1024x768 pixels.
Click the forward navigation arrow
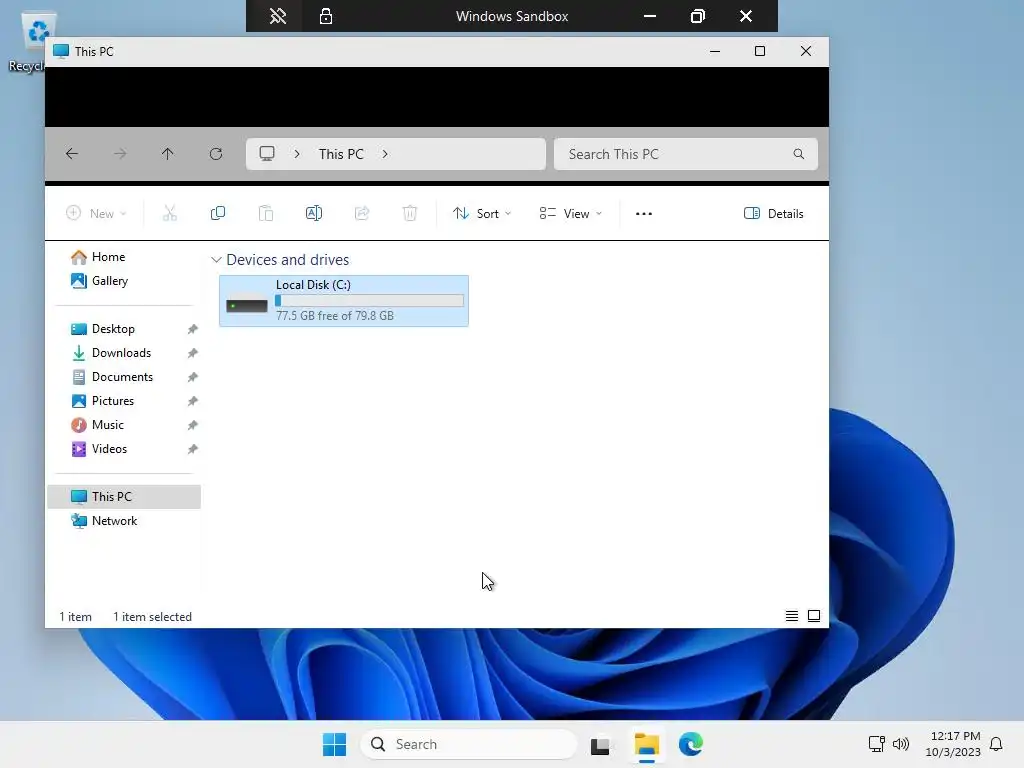coord(120,154)
